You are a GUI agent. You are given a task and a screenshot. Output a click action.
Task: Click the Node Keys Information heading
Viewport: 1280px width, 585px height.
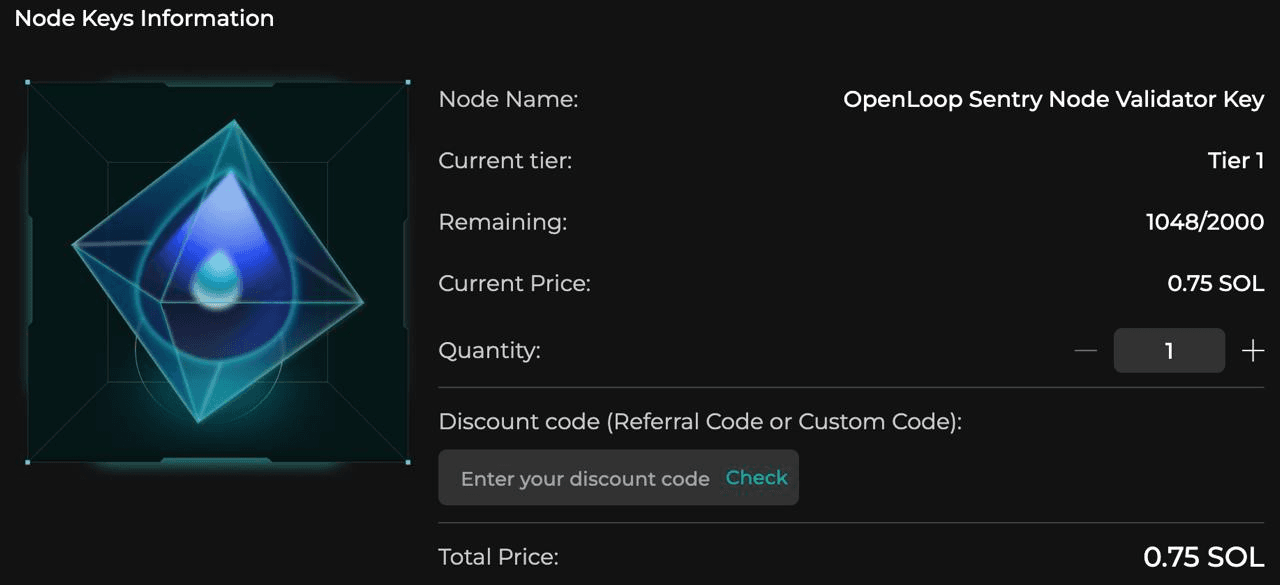144,18
